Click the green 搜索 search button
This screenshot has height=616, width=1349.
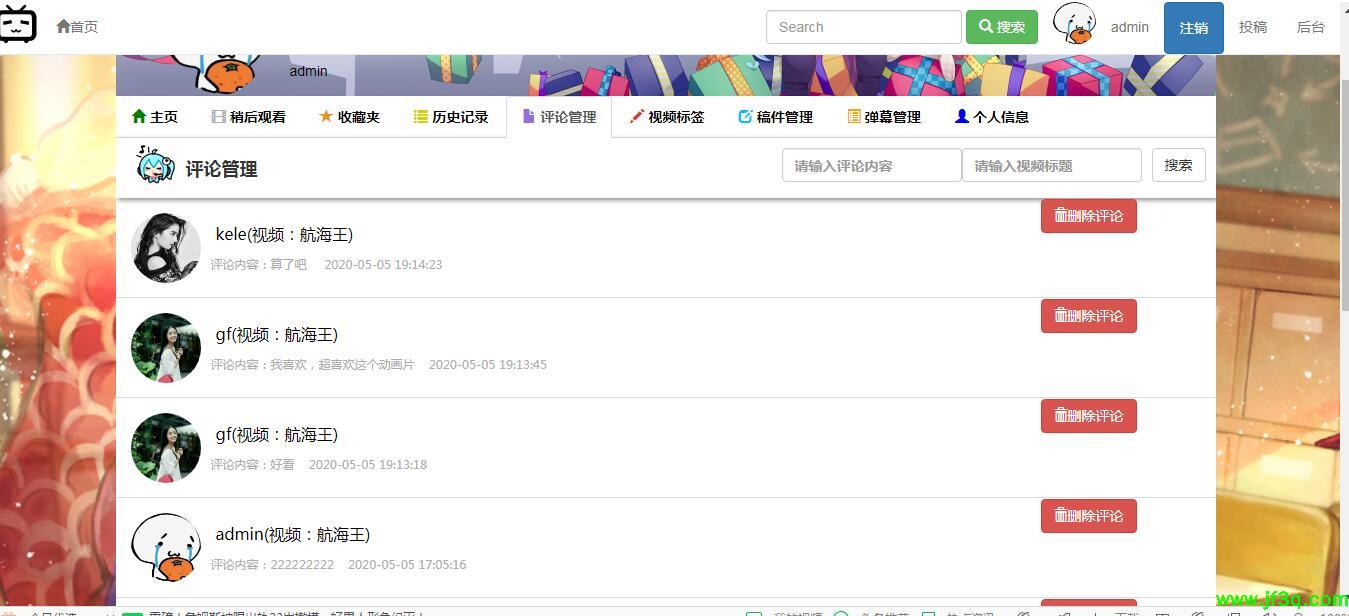(1001, 27)
